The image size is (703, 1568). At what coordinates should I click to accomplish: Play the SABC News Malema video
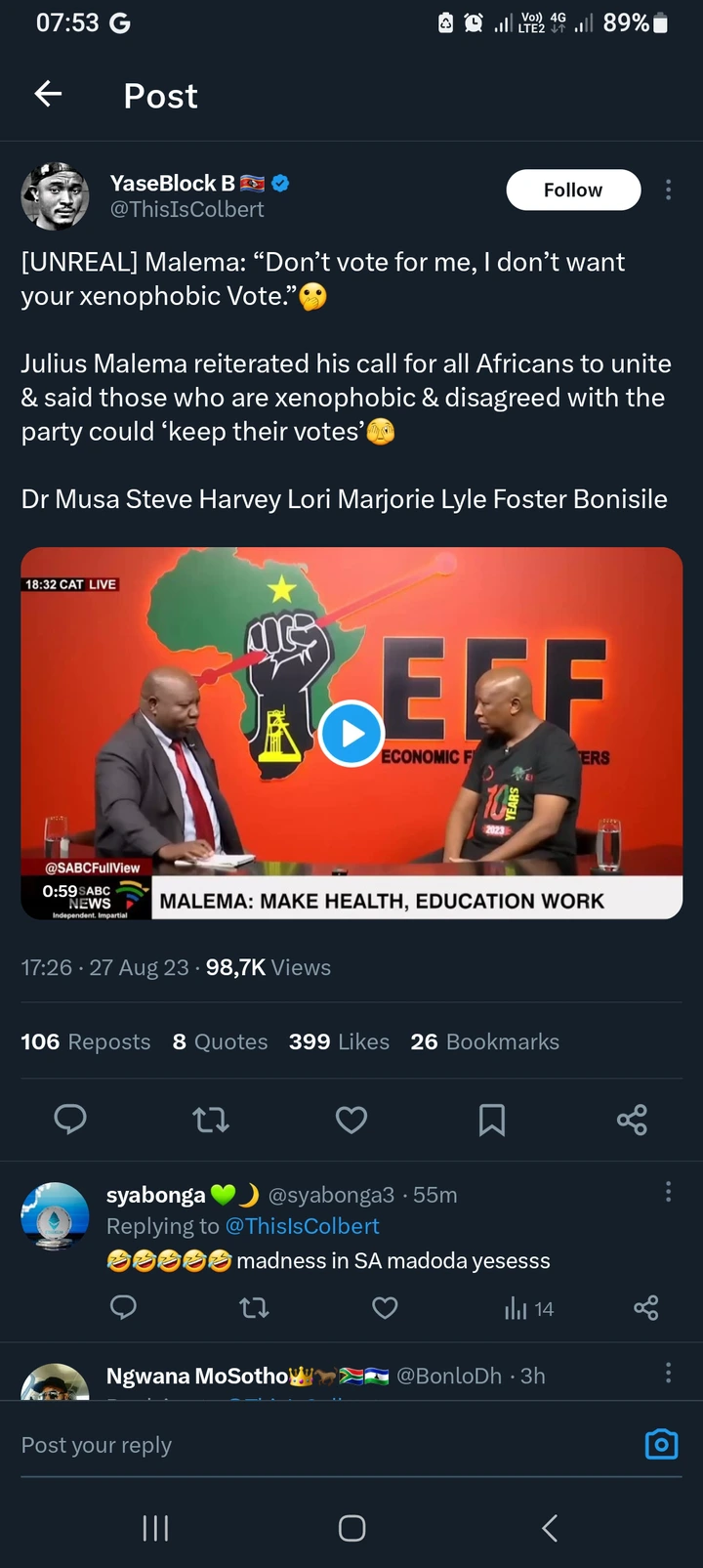[x=351, y=733]
